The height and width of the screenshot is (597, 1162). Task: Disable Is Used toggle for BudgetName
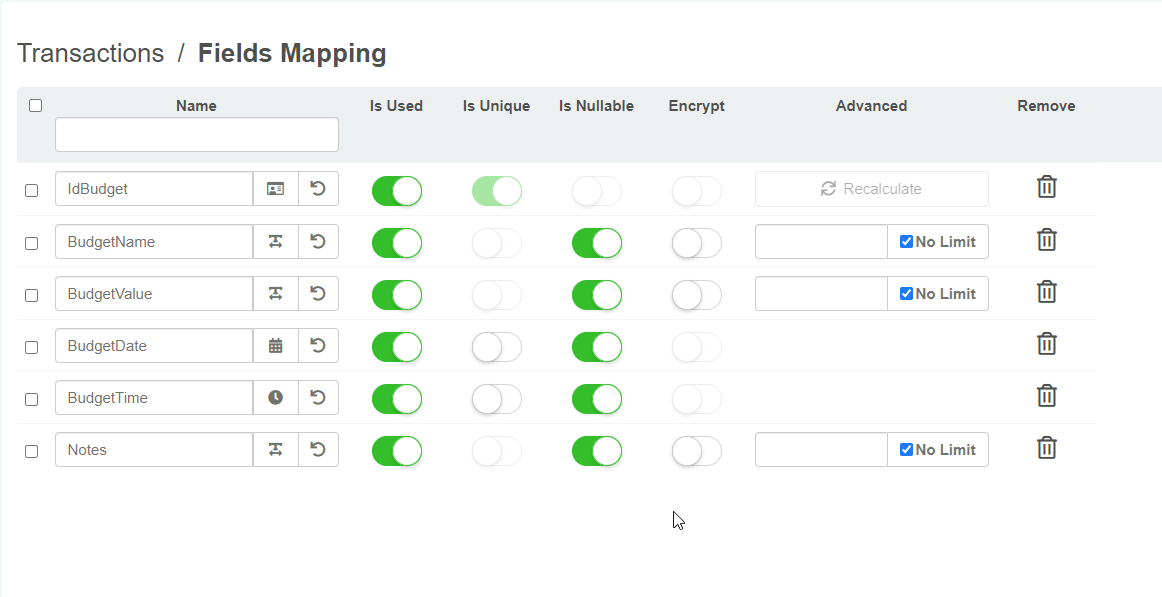(x=397, y=243)
